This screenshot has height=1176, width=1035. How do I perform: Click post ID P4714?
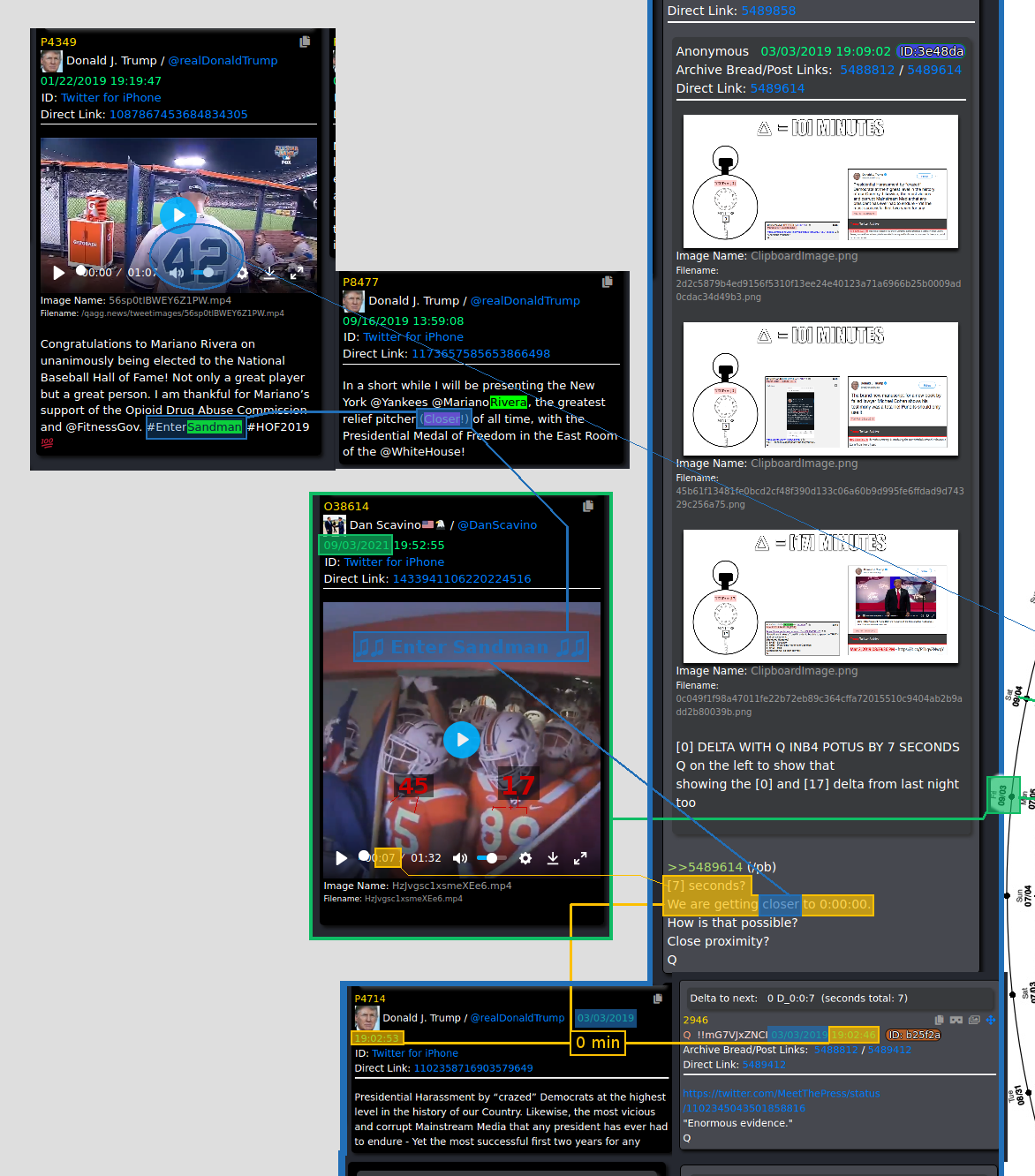point(370,999)
